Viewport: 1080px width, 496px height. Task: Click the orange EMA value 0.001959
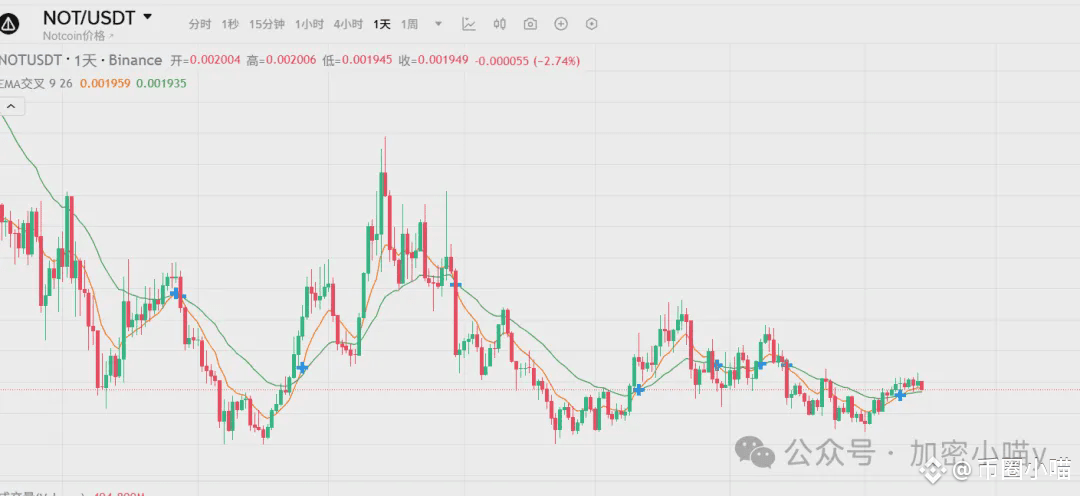105,83
